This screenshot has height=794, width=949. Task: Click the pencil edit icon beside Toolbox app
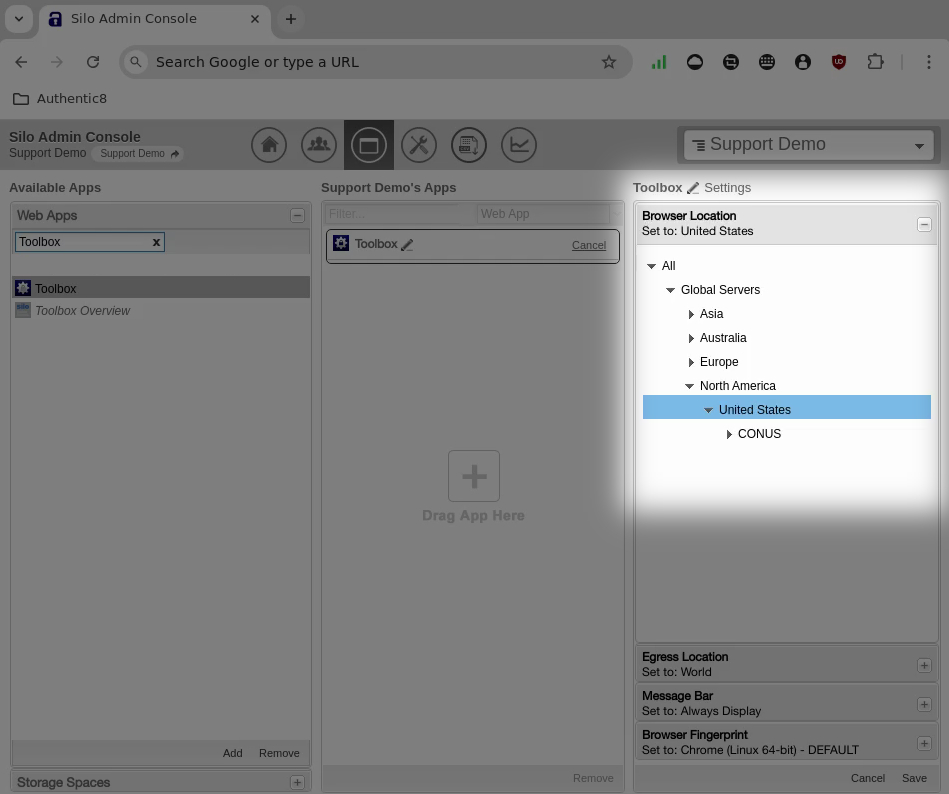click(x=407, y=244)
